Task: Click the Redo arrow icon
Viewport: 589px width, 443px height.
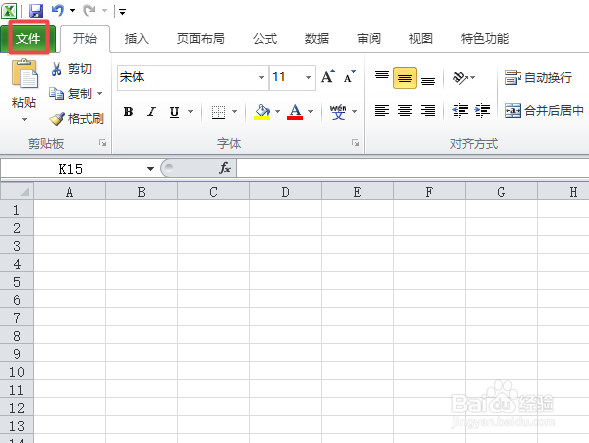Action: (89, 11)
